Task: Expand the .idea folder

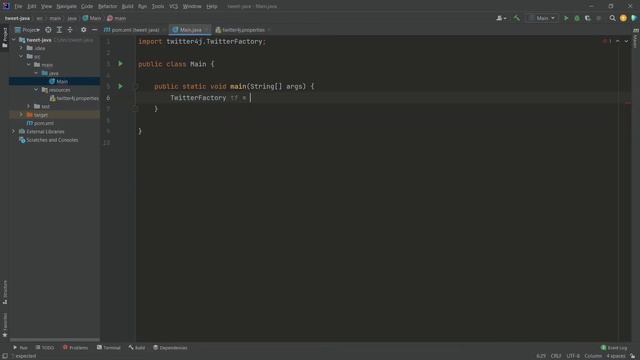Action: click(x=21, y=48)
